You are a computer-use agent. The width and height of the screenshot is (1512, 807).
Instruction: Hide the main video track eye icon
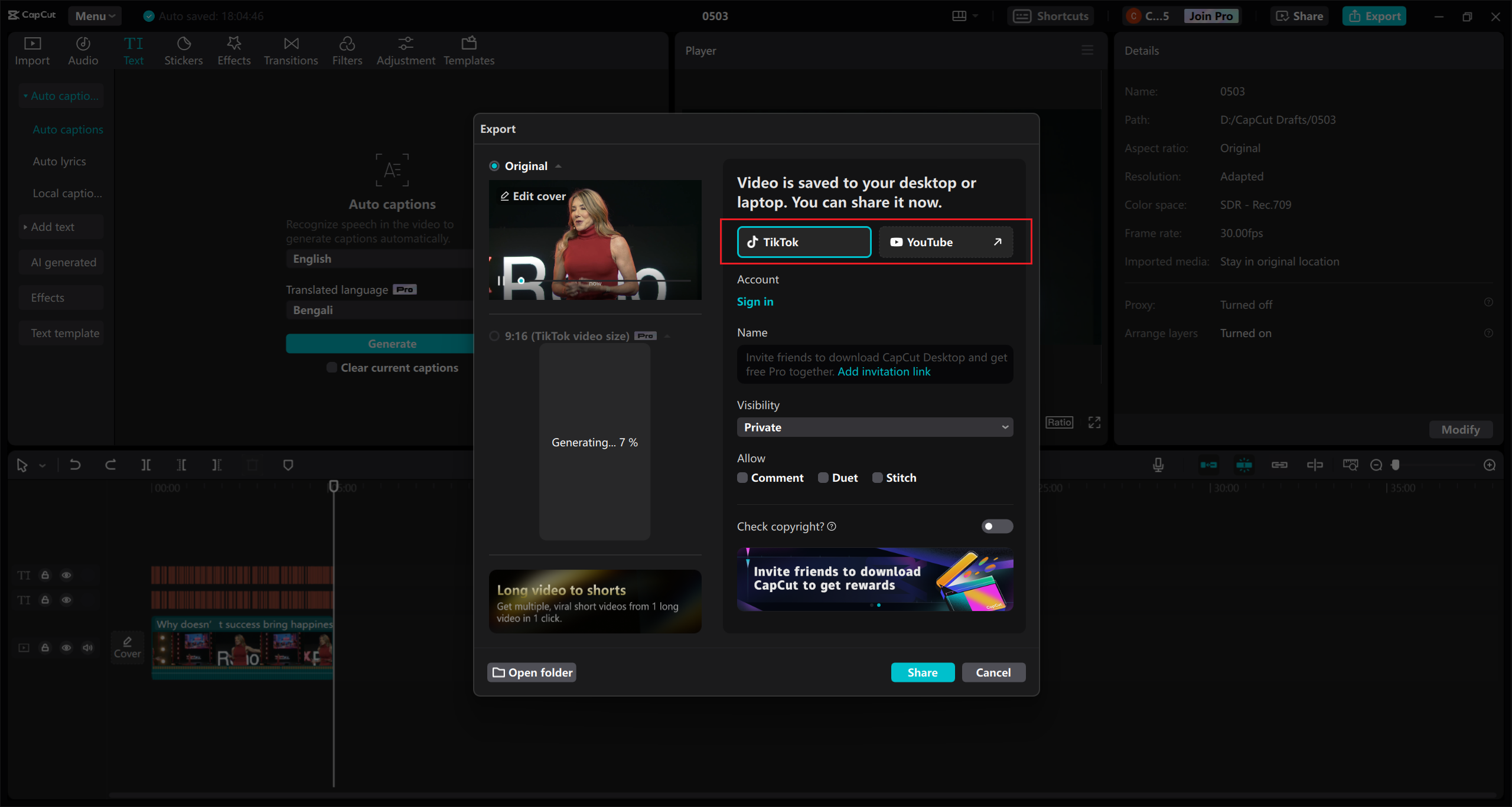(x=66, y=648)
